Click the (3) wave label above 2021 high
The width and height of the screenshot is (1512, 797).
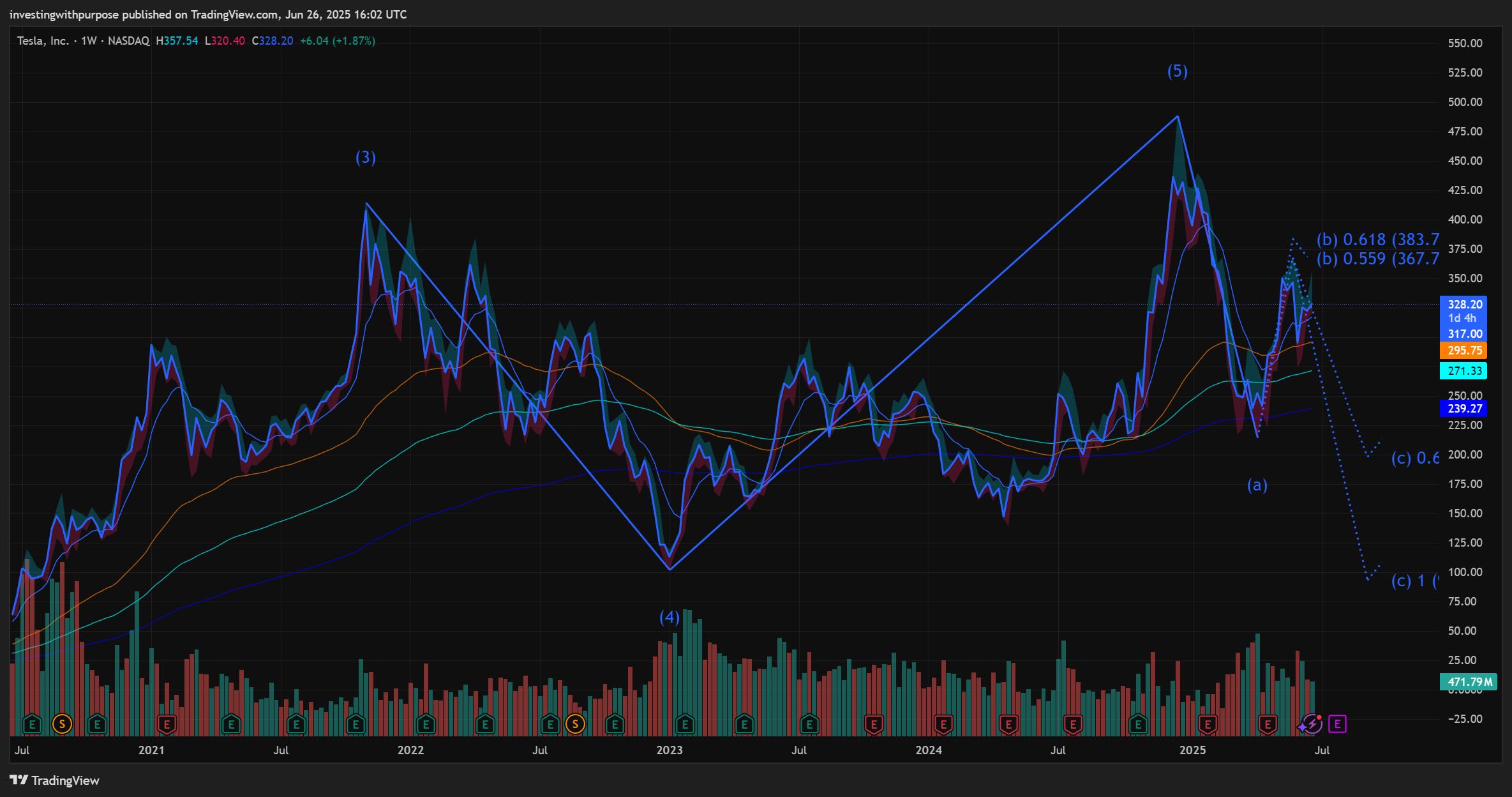coord(366,157)
